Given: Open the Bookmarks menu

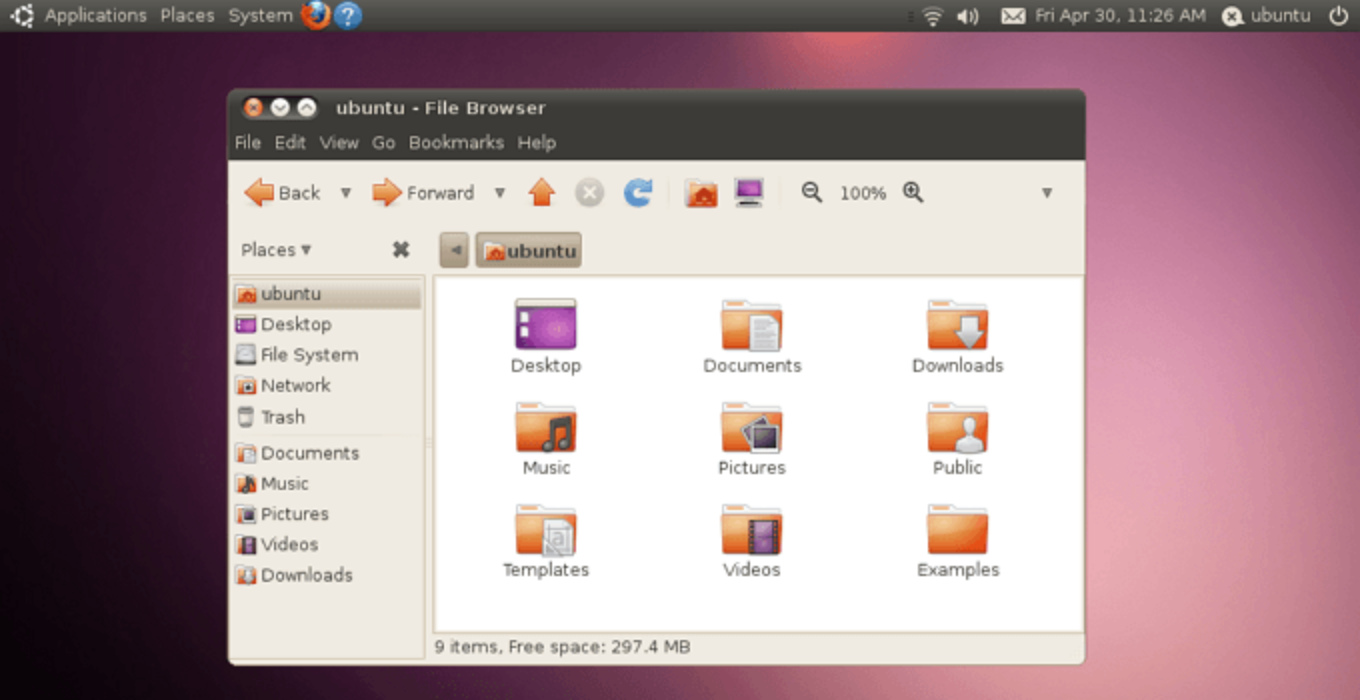Looking at the screenshot, I should pyautogui.click(x=456, y=142).
